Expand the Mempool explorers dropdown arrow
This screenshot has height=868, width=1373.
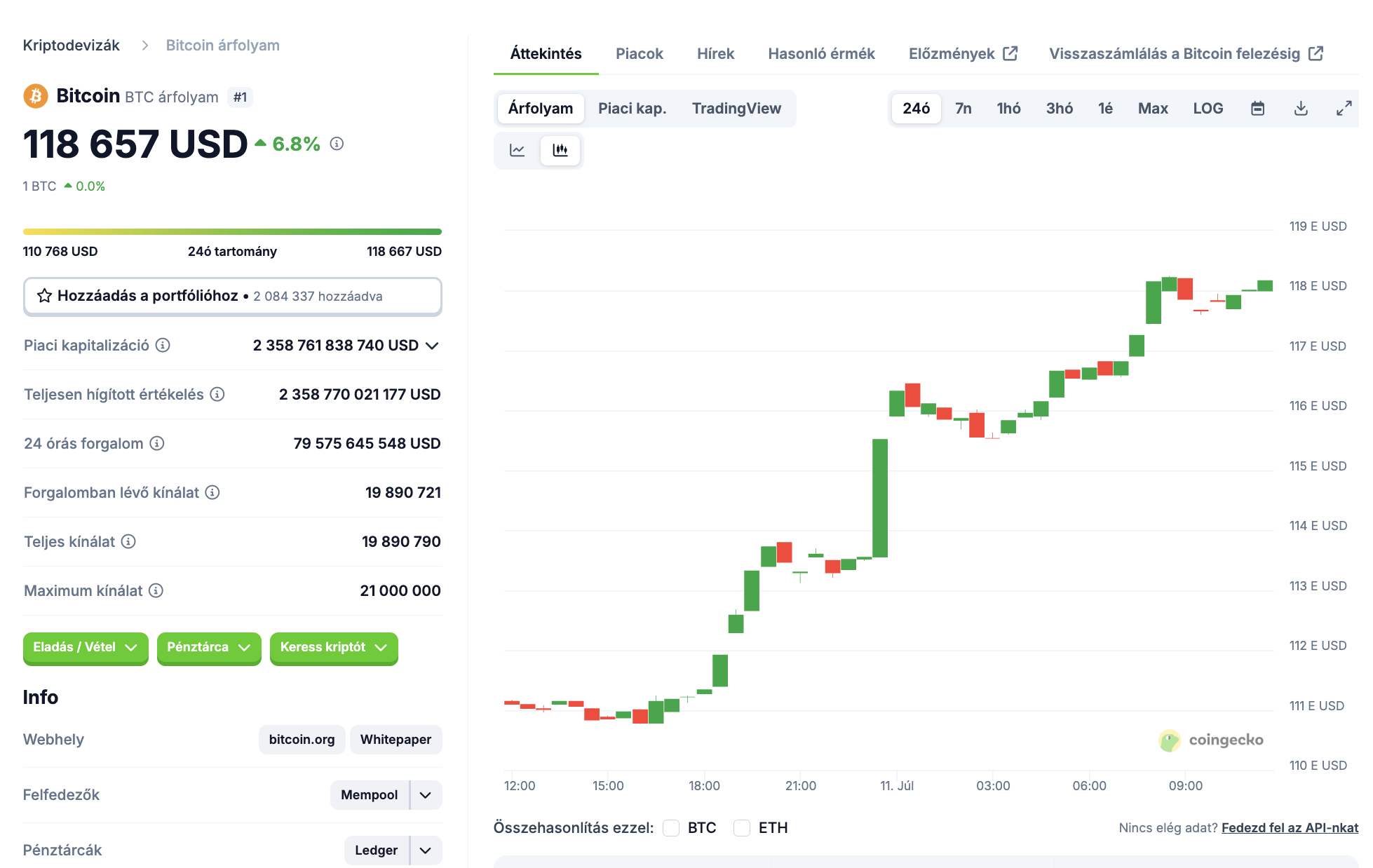[426, 795]
